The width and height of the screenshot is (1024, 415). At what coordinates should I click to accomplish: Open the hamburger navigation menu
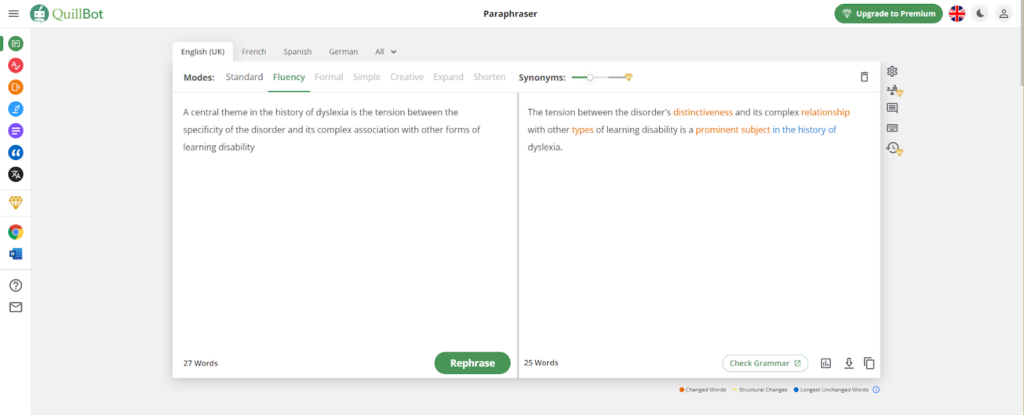pyautogui.click(x=13, y=13)
